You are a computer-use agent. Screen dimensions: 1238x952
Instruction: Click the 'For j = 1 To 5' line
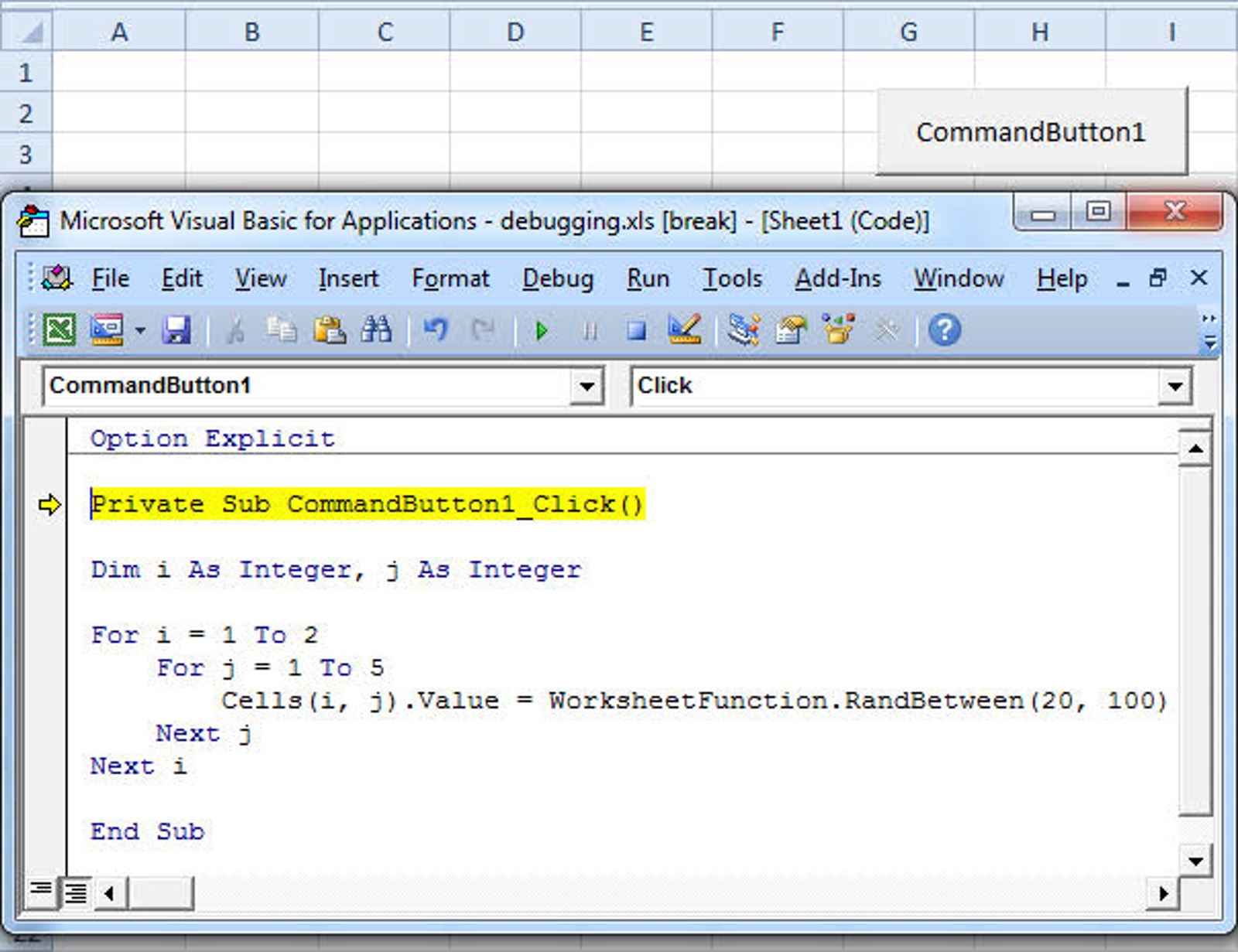tap(270, 668)
